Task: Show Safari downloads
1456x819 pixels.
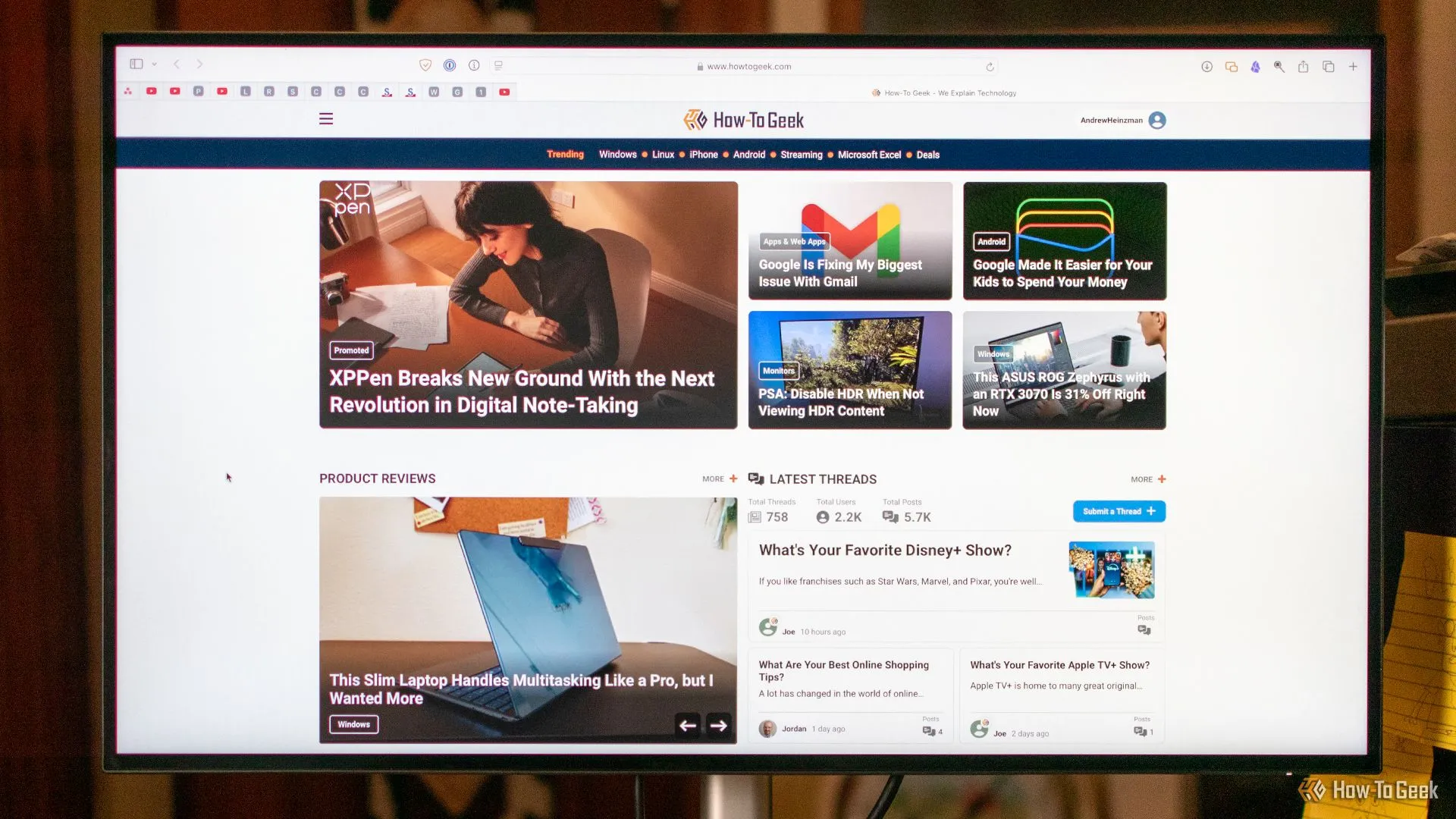Action: click(1207, 67)
